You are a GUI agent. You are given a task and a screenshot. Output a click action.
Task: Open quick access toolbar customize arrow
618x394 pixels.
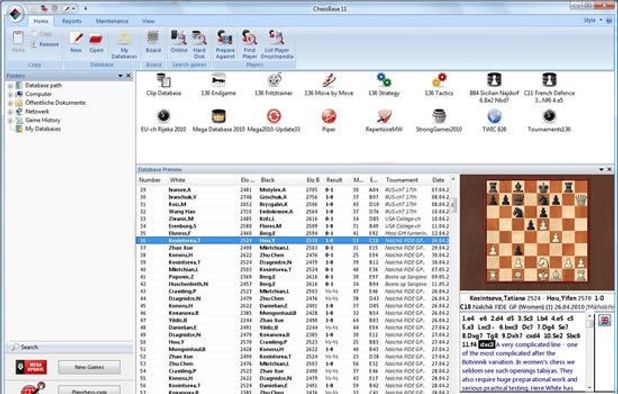coord(86,8)
